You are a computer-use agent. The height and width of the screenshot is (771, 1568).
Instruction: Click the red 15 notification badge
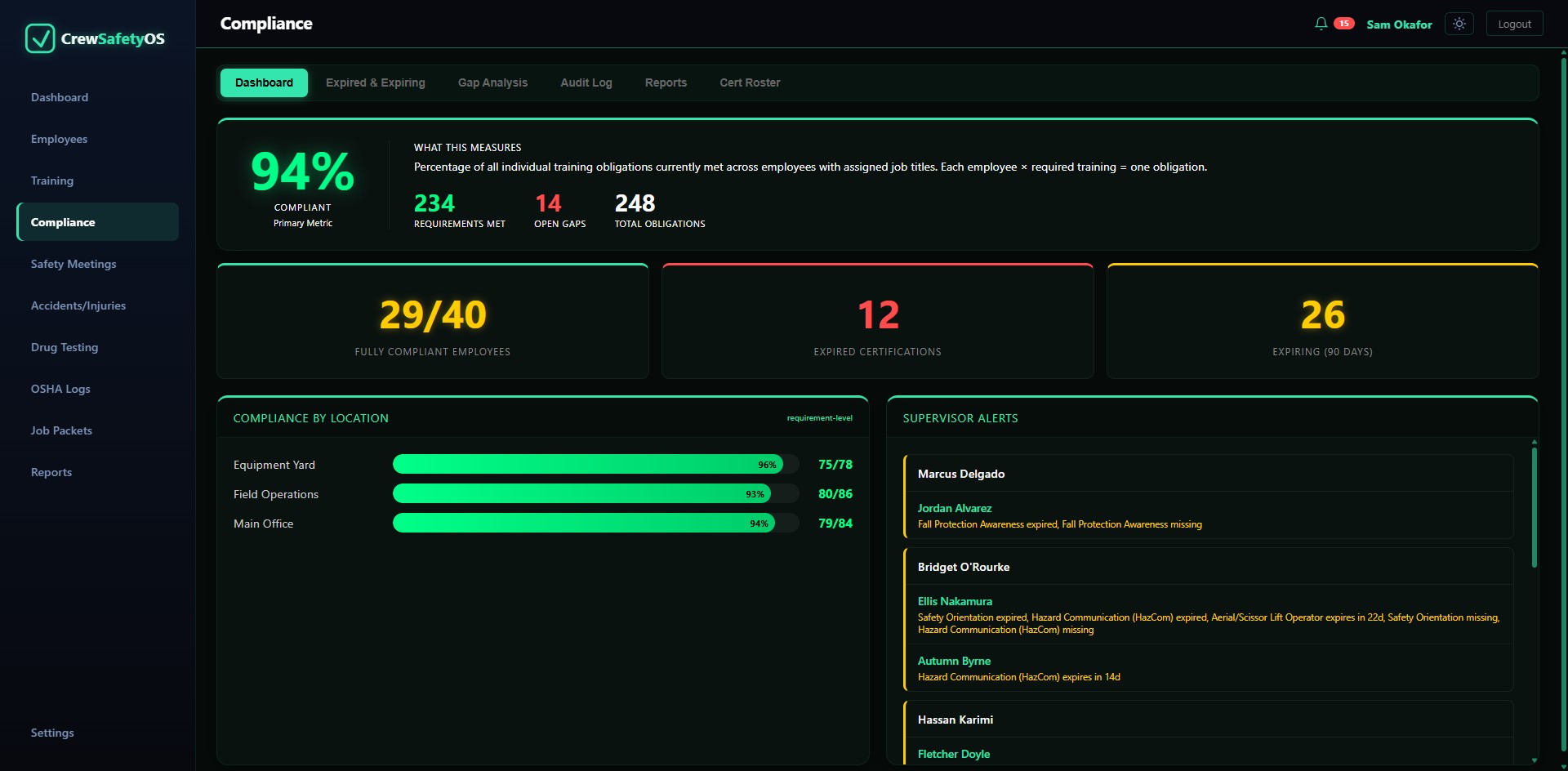1343,24
